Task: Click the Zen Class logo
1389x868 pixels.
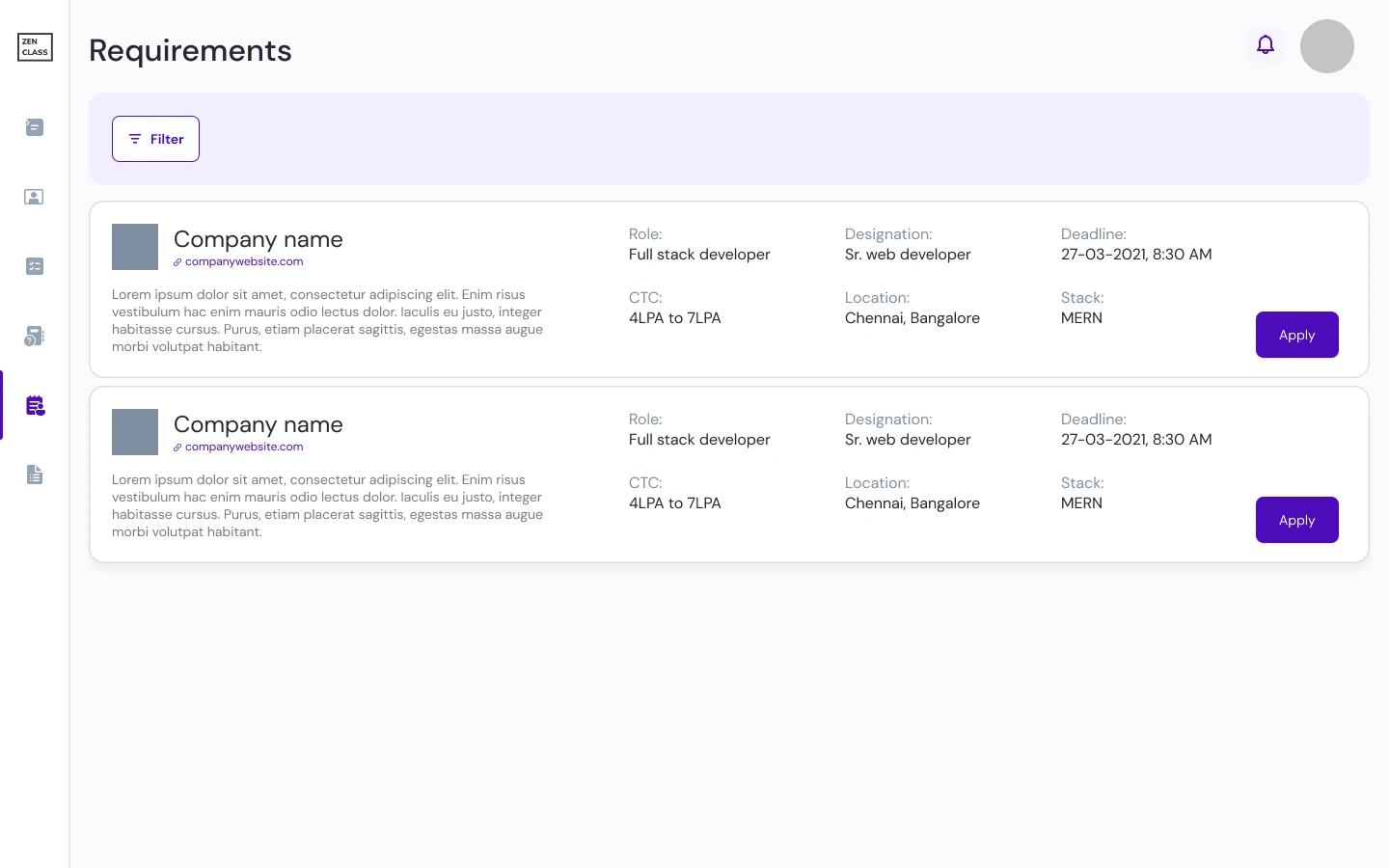Action: (x=35, y=47)
